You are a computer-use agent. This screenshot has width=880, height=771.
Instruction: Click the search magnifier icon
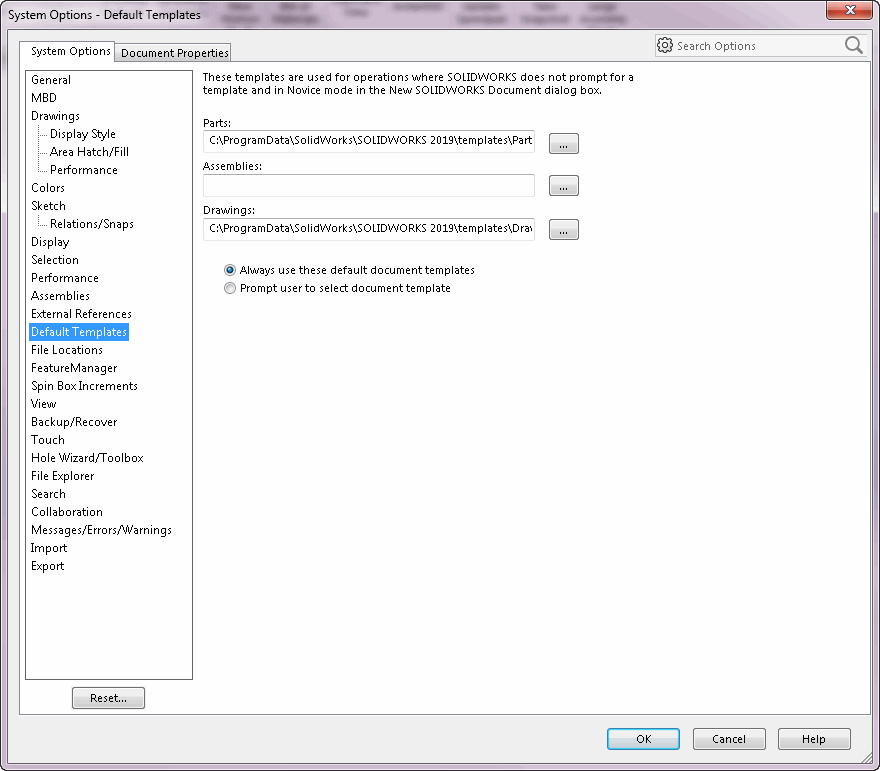click(853, 45)
